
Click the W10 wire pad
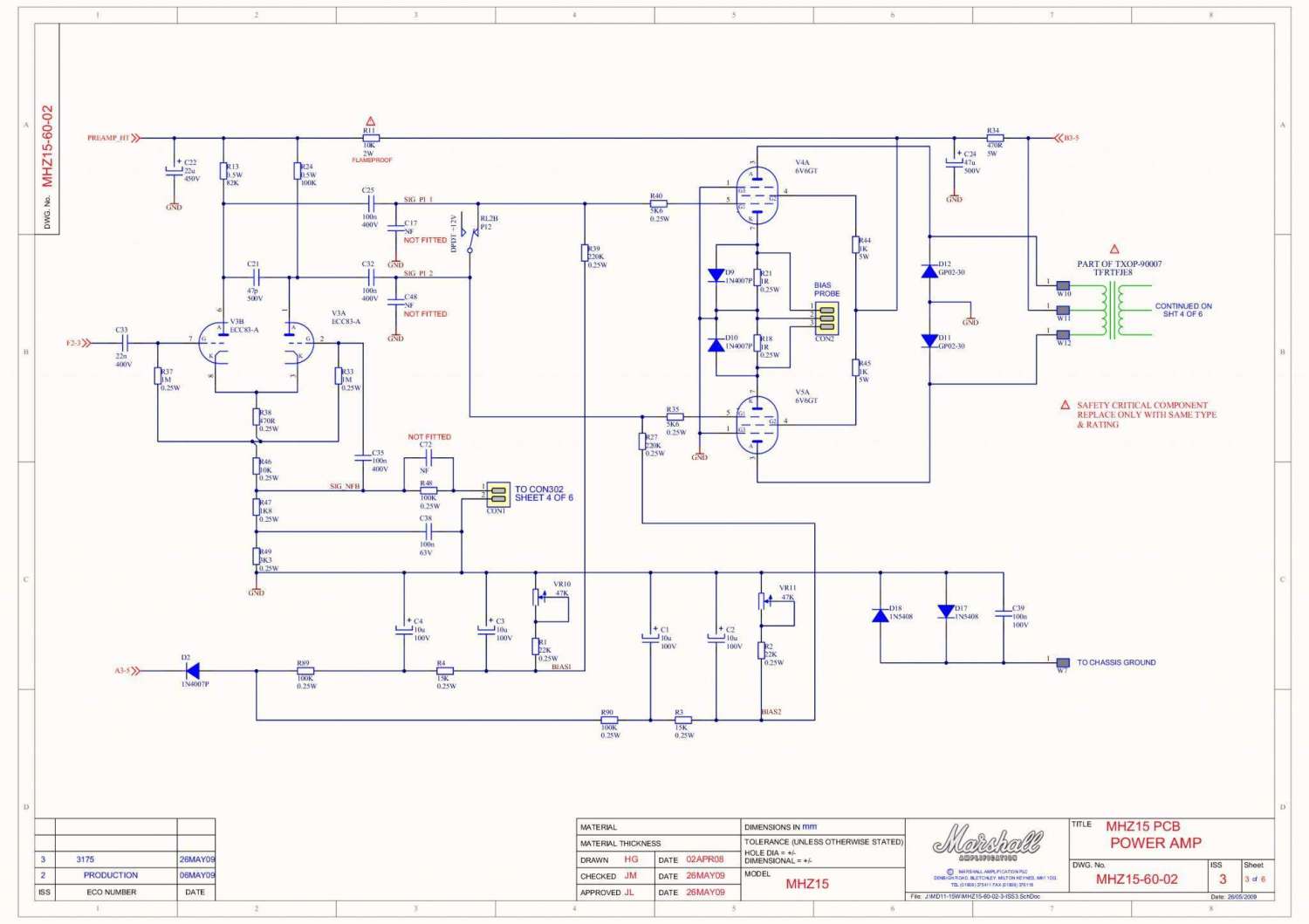(1063, 285)
